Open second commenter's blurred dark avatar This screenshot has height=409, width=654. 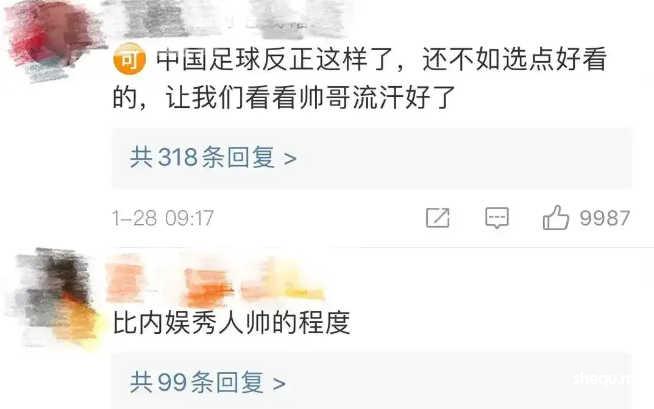coord(55,297)
